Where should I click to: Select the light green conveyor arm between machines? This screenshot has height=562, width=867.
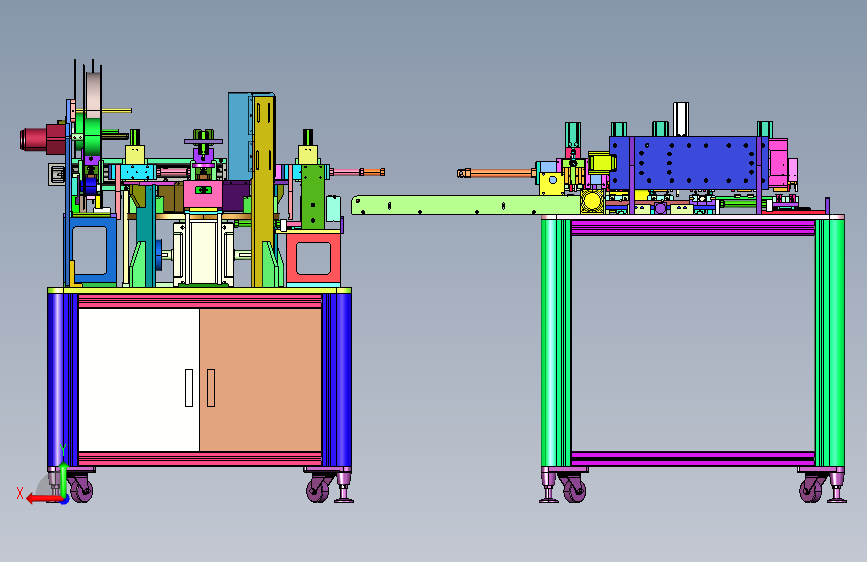pyautogui.click(x=466, y=205)
